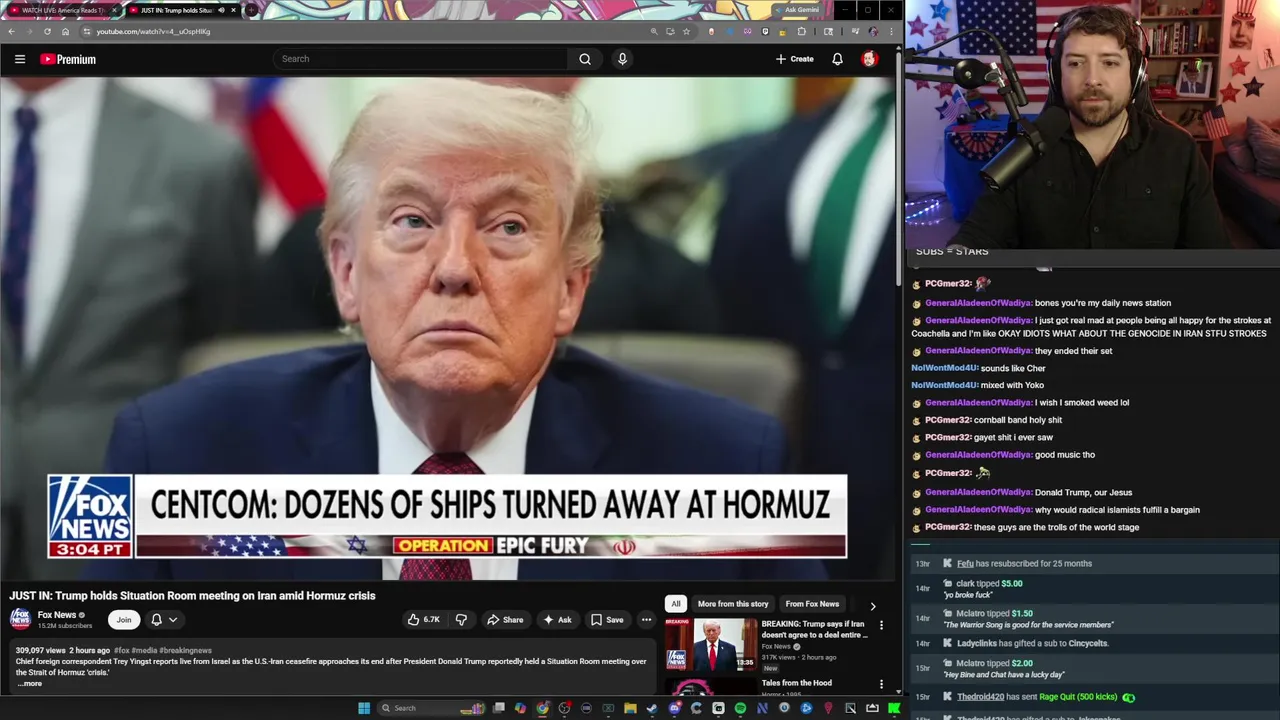Screen dimensions: 1280x720
Task: Click 'Ladyclinks has gifted a sub' event
Action: tap(1032, 643)
